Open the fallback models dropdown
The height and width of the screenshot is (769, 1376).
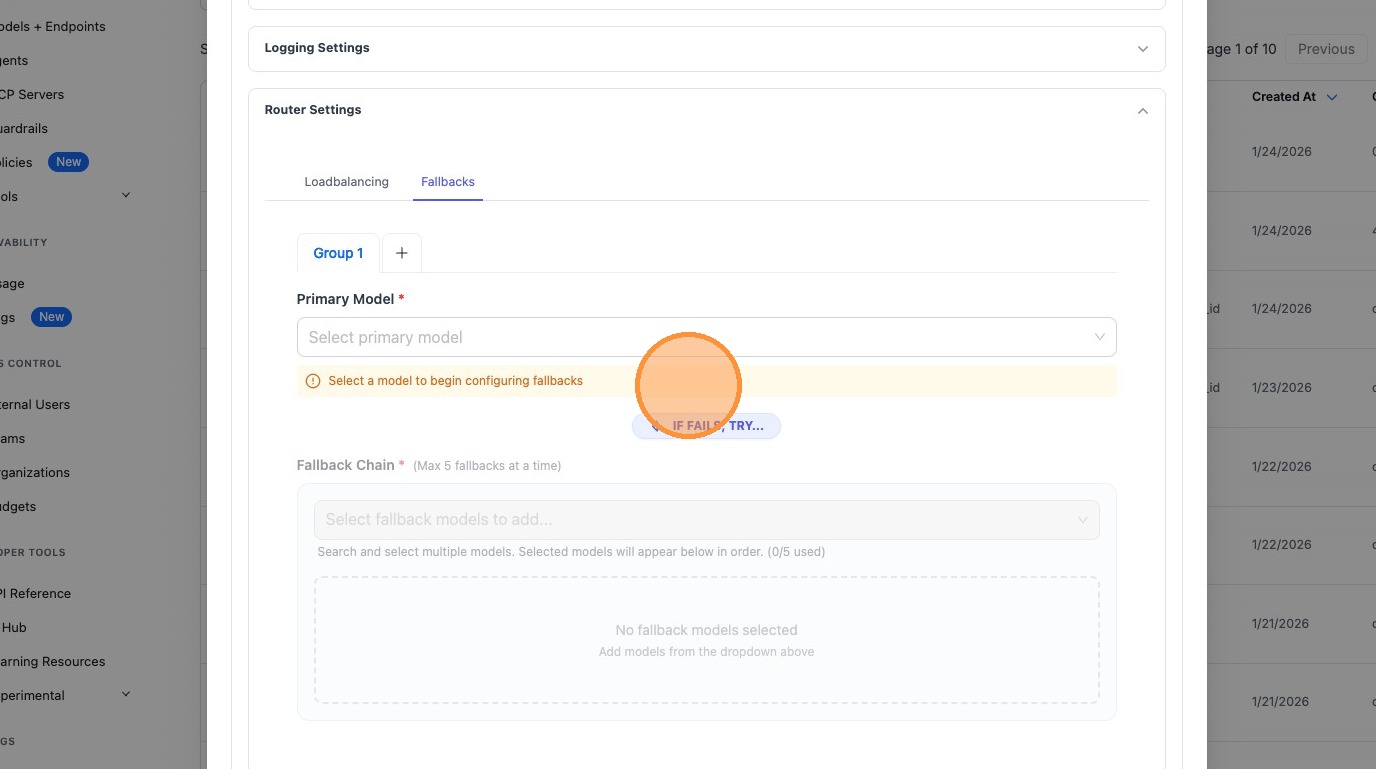pos(706,520)
